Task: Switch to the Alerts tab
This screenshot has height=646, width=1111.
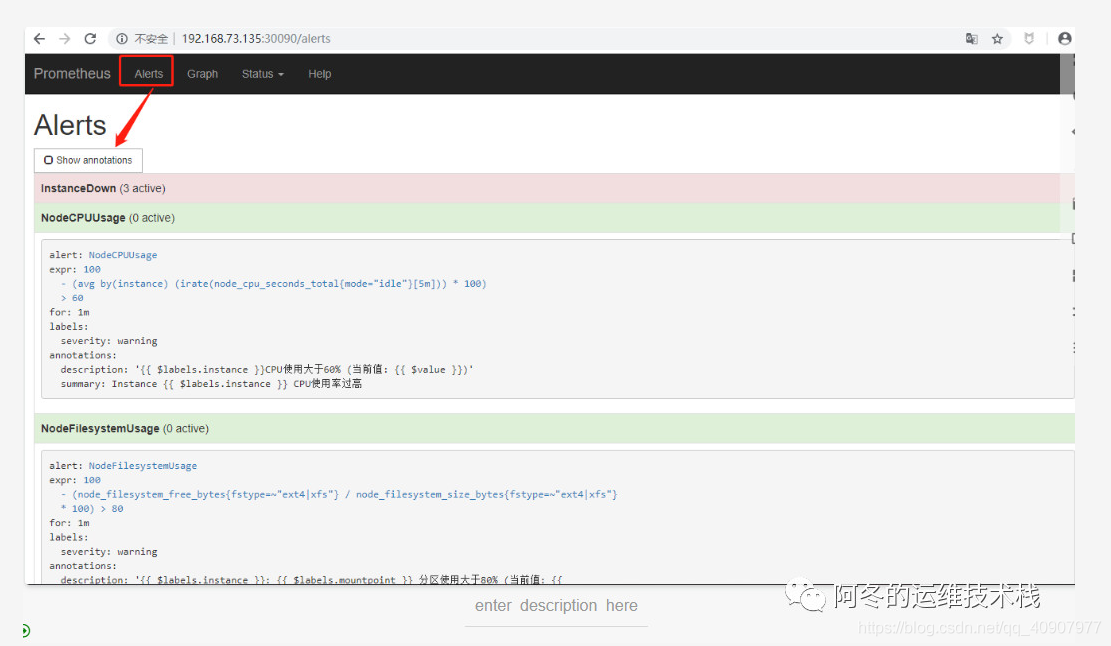Action: tap(149, 74)
